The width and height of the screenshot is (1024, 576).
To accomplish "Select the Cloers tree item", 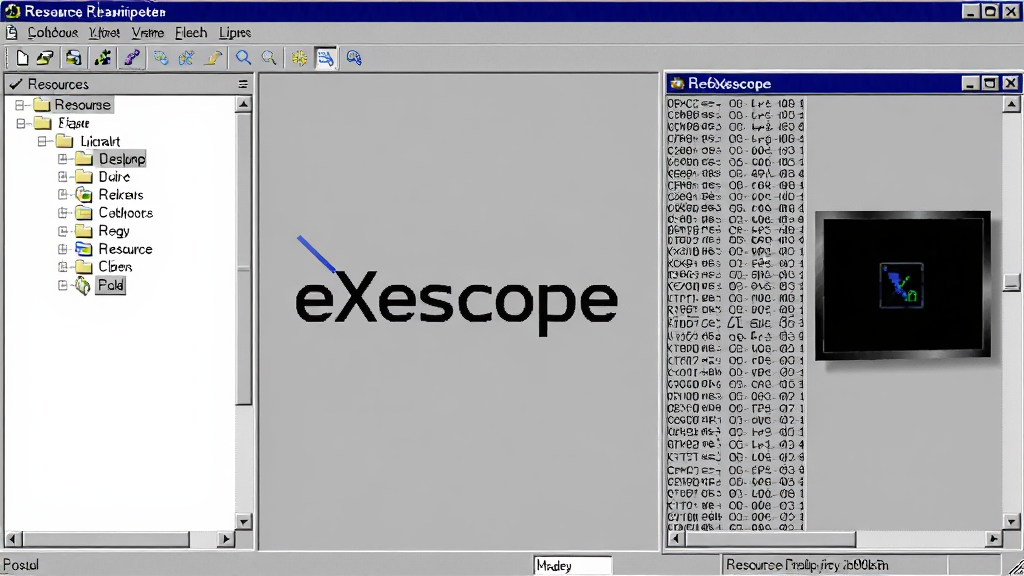I will [115, 266].
